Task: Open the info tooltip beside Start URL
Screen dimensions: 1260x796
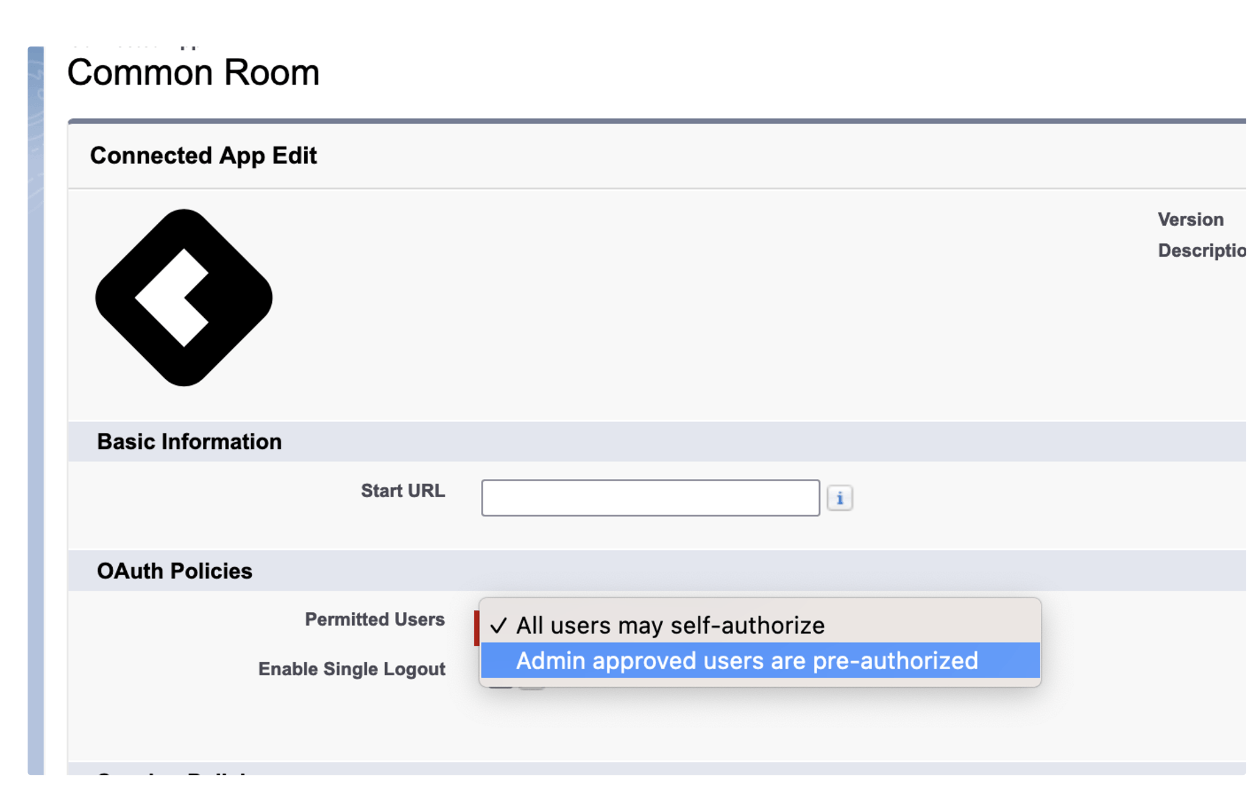Action: [x=839, y=497]
